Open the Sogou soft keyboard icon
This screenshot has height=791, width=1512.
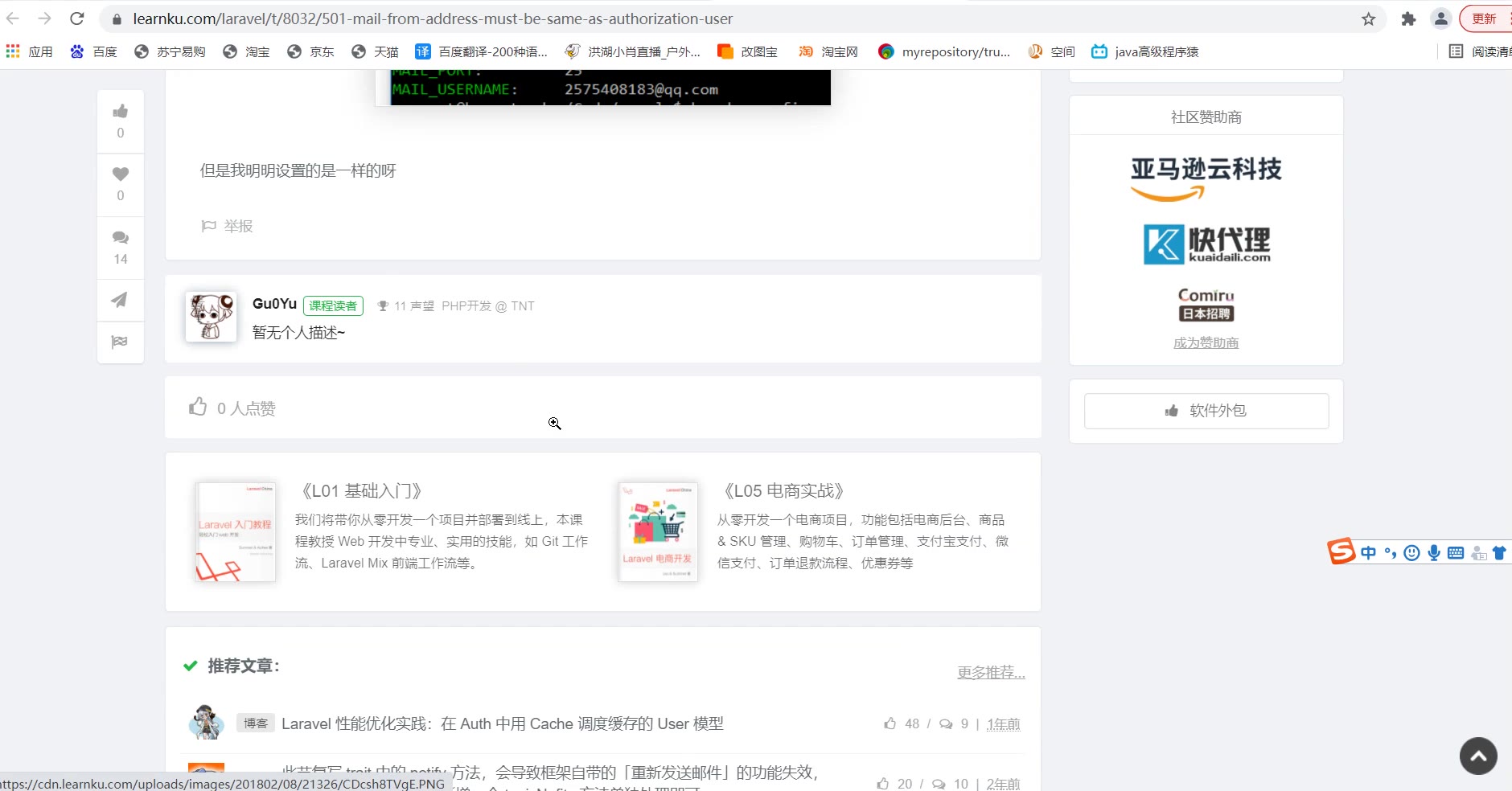(x=1455, y=552)
